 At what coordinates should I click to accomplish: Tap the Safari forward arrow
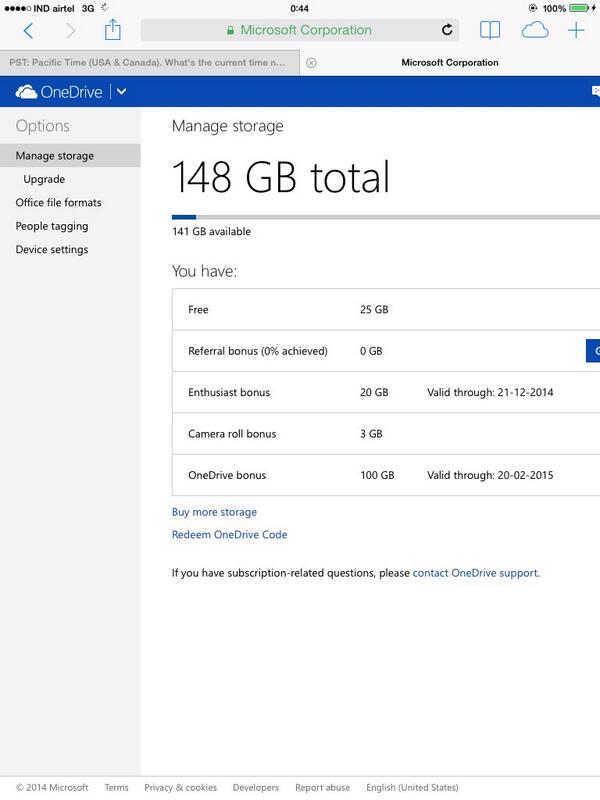71,31
